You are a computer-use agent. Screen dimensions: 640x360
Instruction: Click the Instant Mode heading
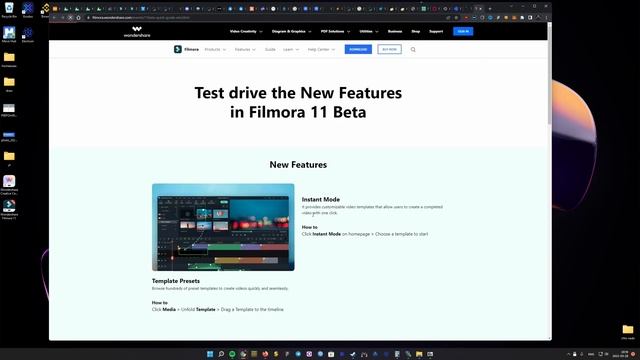(320, 199)
